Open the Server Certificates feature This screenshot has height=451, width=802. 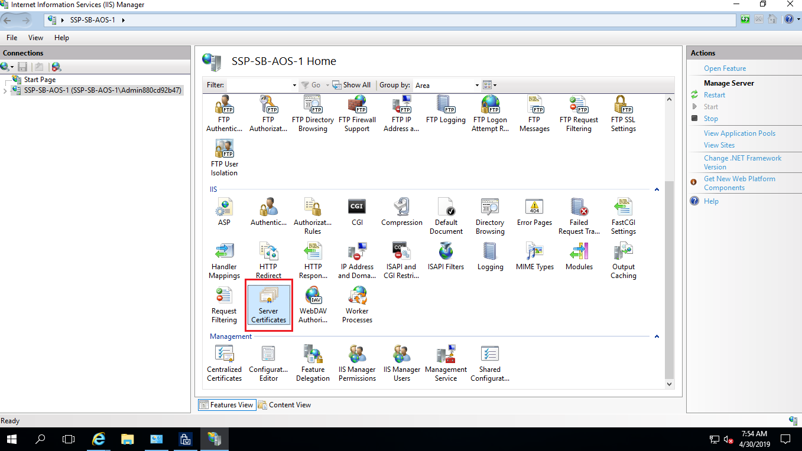268,305
